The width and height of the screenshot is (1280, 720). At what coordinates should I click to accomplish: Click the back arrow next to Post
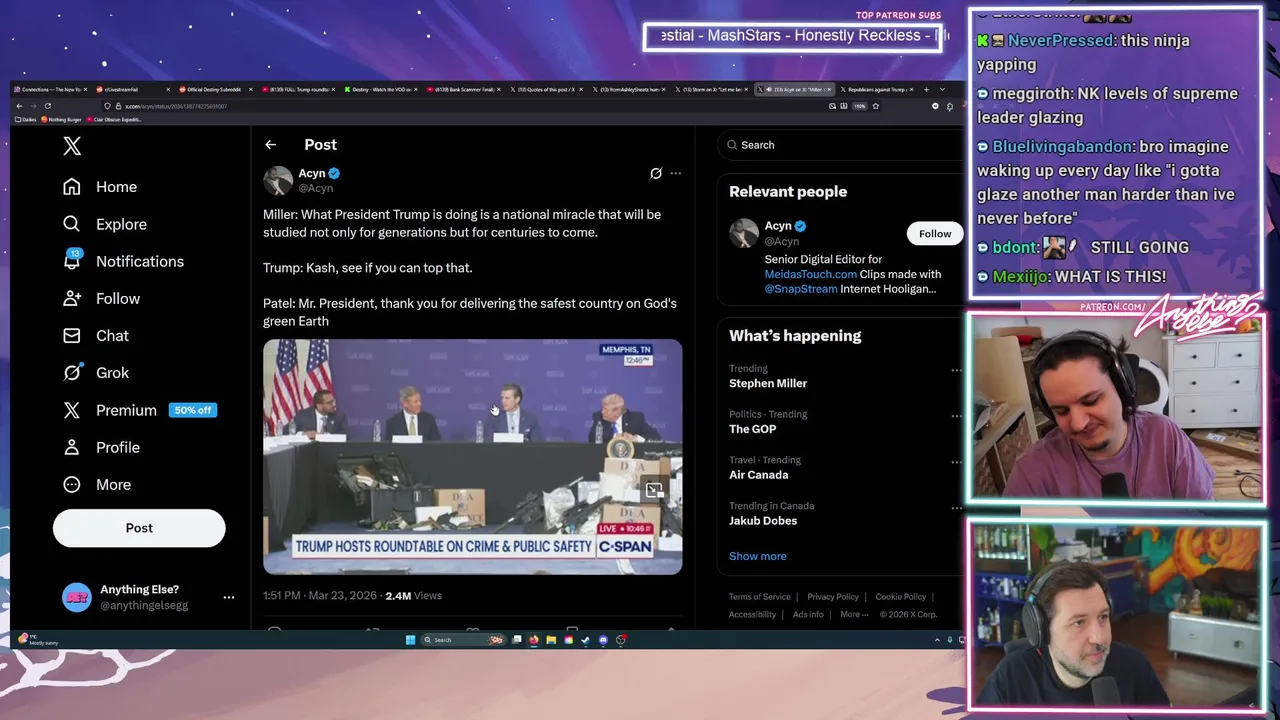[270, 145]
